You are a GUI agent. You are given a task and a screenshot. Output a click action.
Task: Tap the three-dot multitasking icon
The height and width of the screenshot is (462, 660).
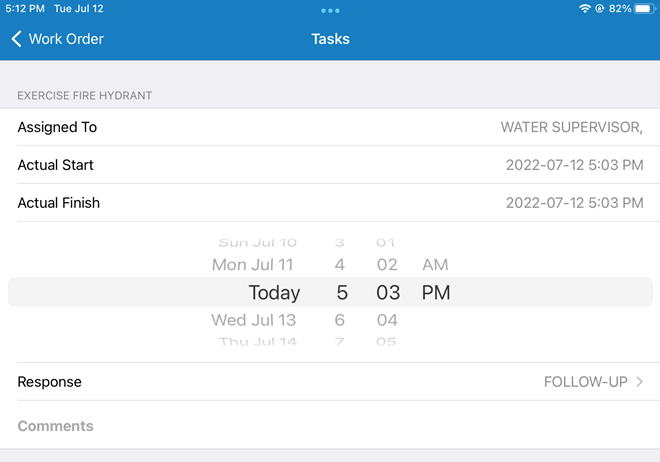point(330,10)
